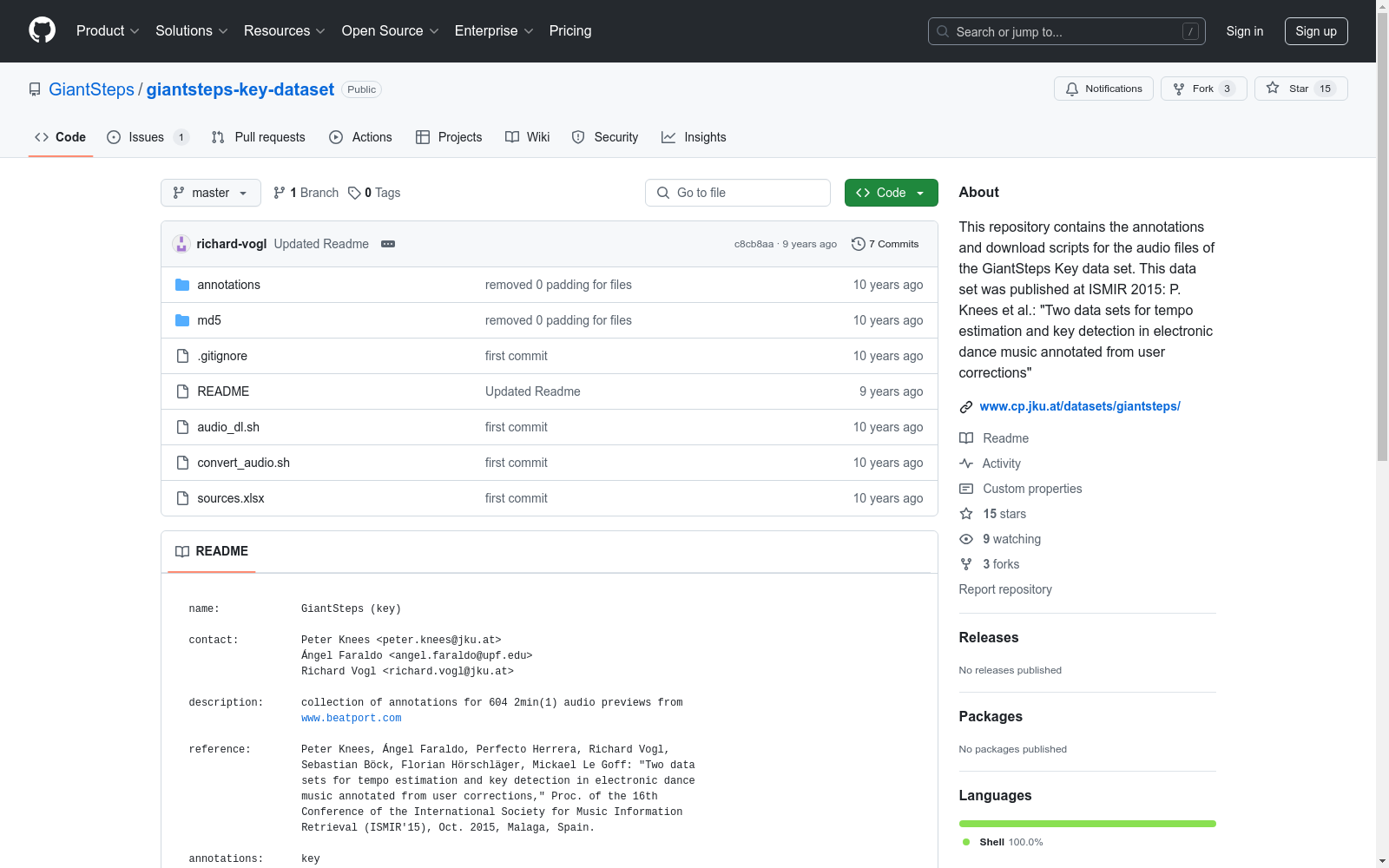The width and height of the screenshot is (1389, 868).
Task: Click the Activity pulse icon
Action: coord(966,464)
